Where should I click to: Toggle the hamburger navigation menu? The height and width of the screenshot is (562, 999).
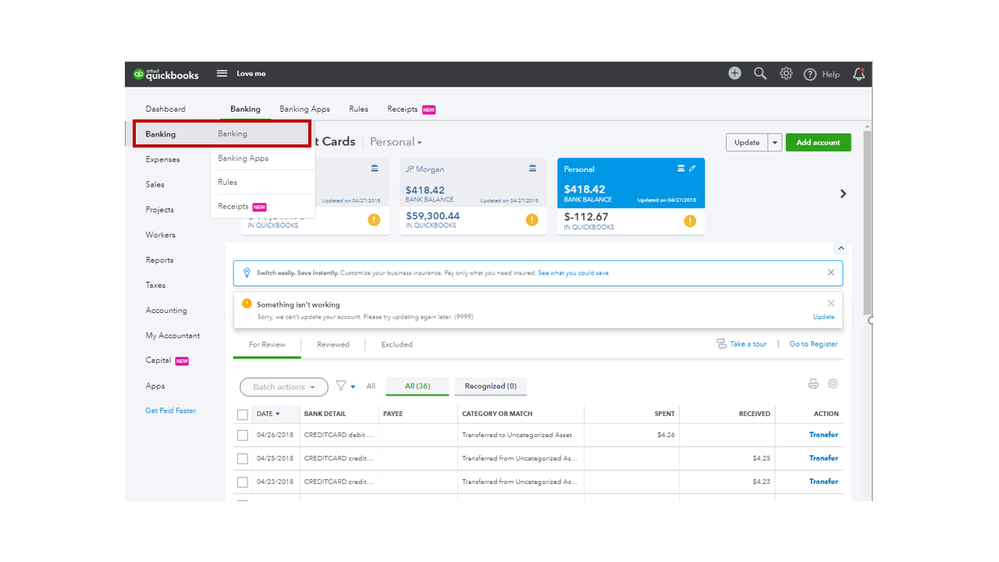(222, 73)
